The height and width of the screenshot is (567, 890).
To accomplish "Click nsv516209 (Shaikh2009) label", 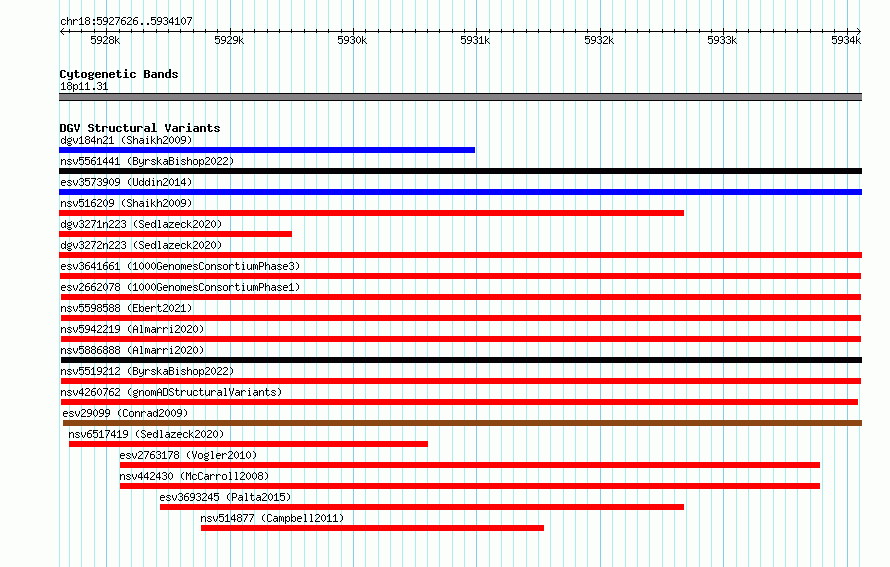I will pyautogui.click(x=126, y=203).
